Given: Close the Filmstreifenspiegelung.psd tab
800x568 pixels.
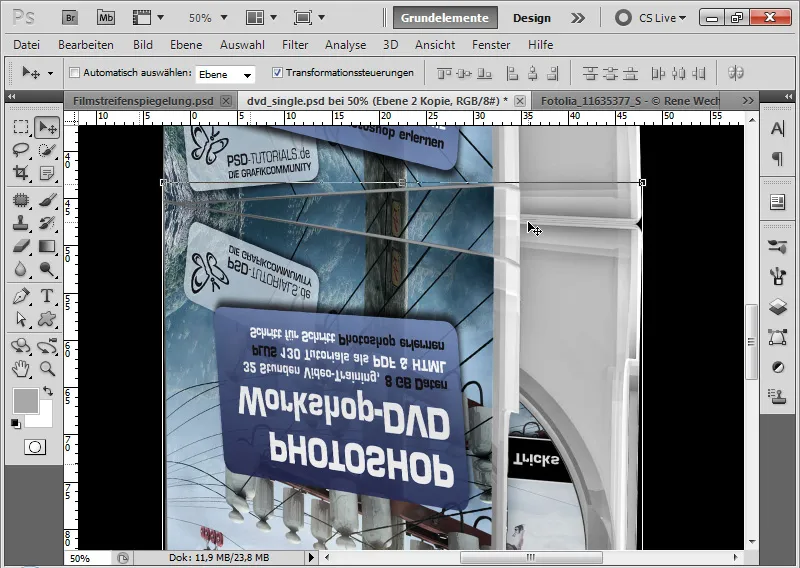Looking at the screenshot, I should coord(226,101).
